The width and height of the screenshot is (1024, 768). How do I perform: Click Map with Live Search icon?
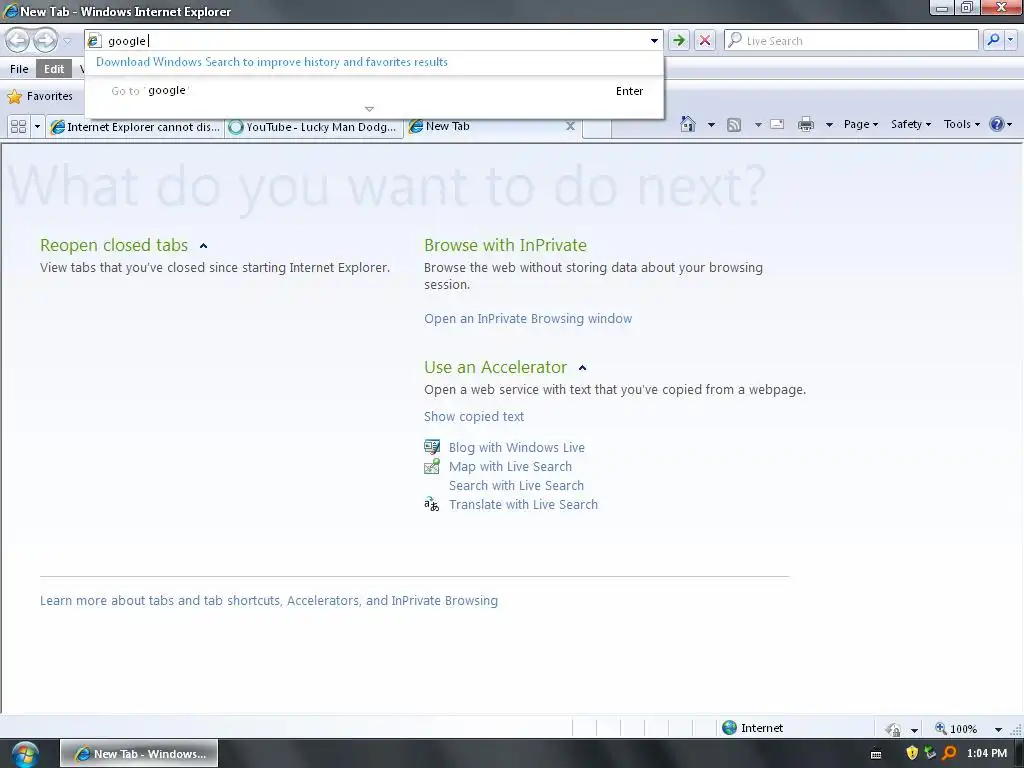point(432,466)
